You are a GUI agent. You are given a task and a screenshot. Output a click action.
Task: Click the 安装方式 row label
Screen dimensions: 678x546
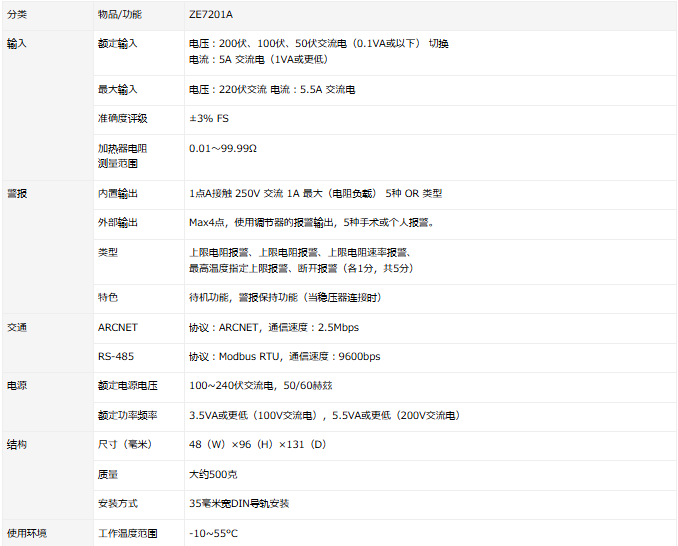(118, 504)
